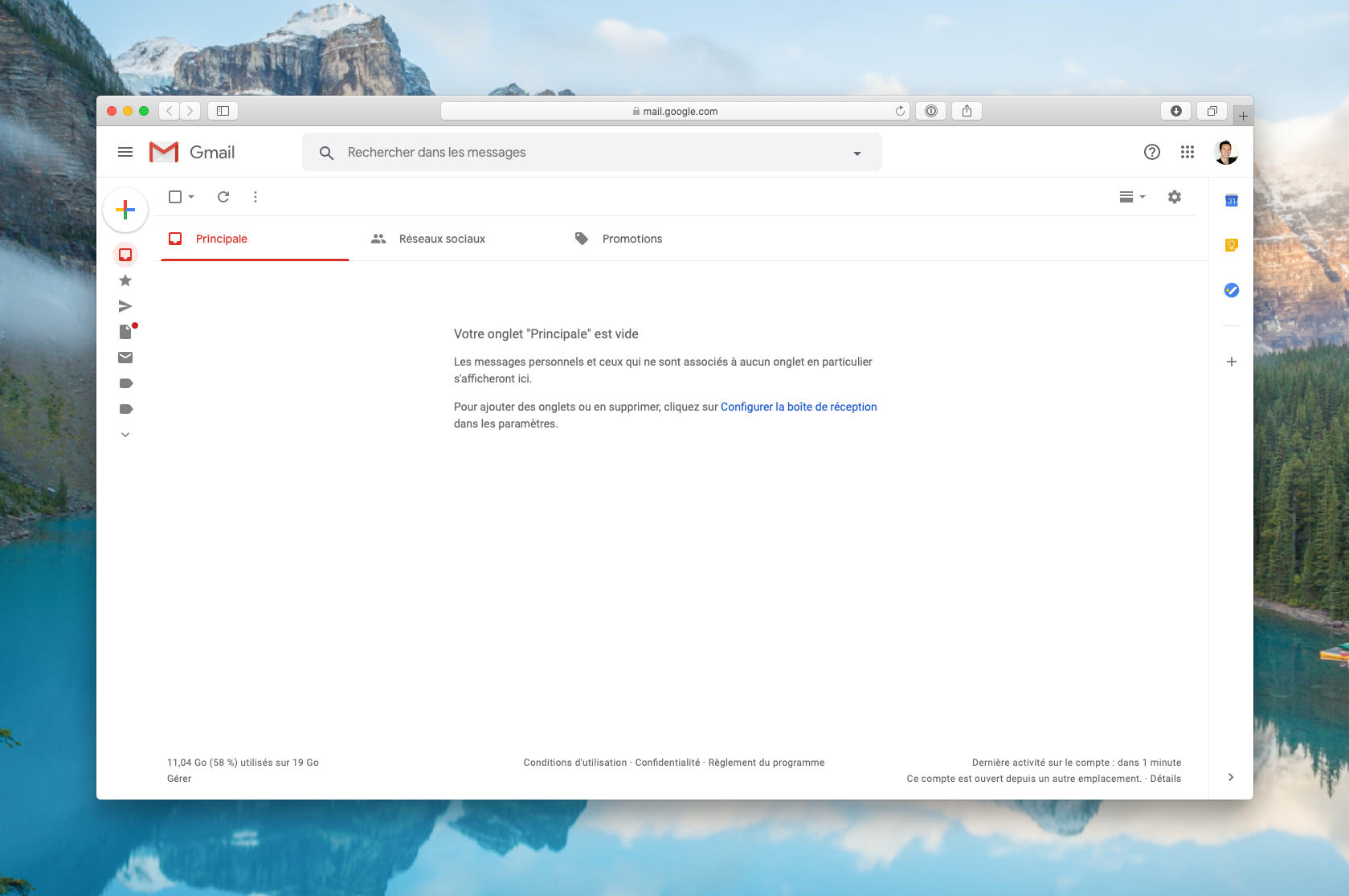Show advanced search options arrow
This screenshot has width=1349, height=896.
point(857,153)
